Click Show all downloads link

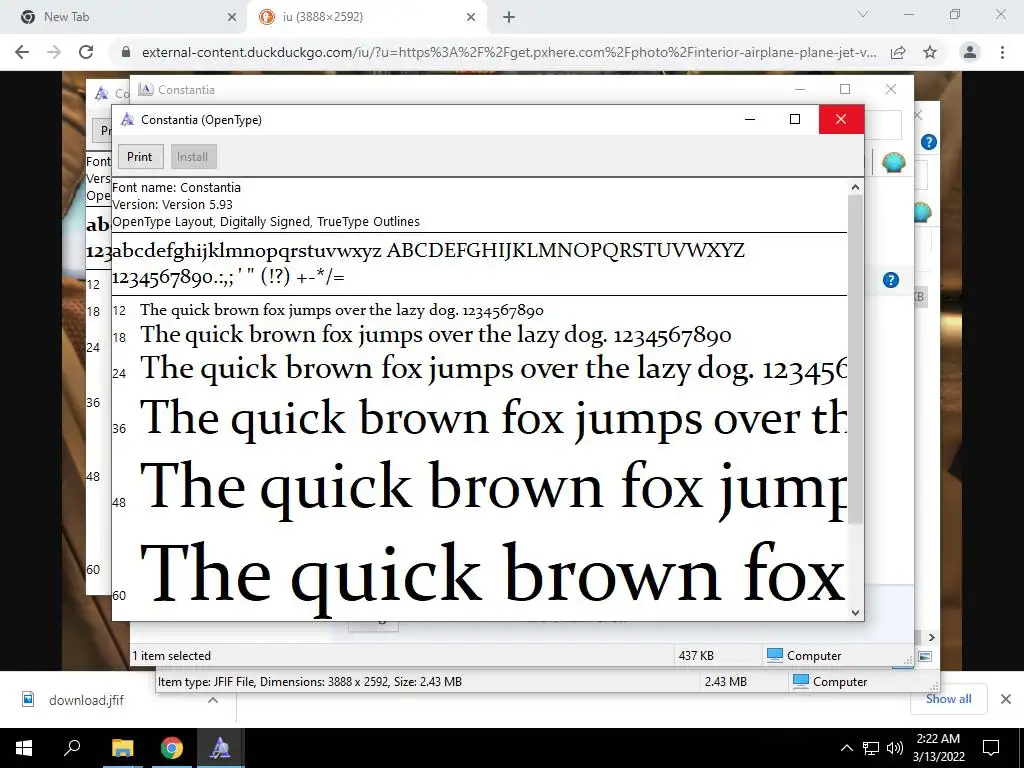coord(948,699)
